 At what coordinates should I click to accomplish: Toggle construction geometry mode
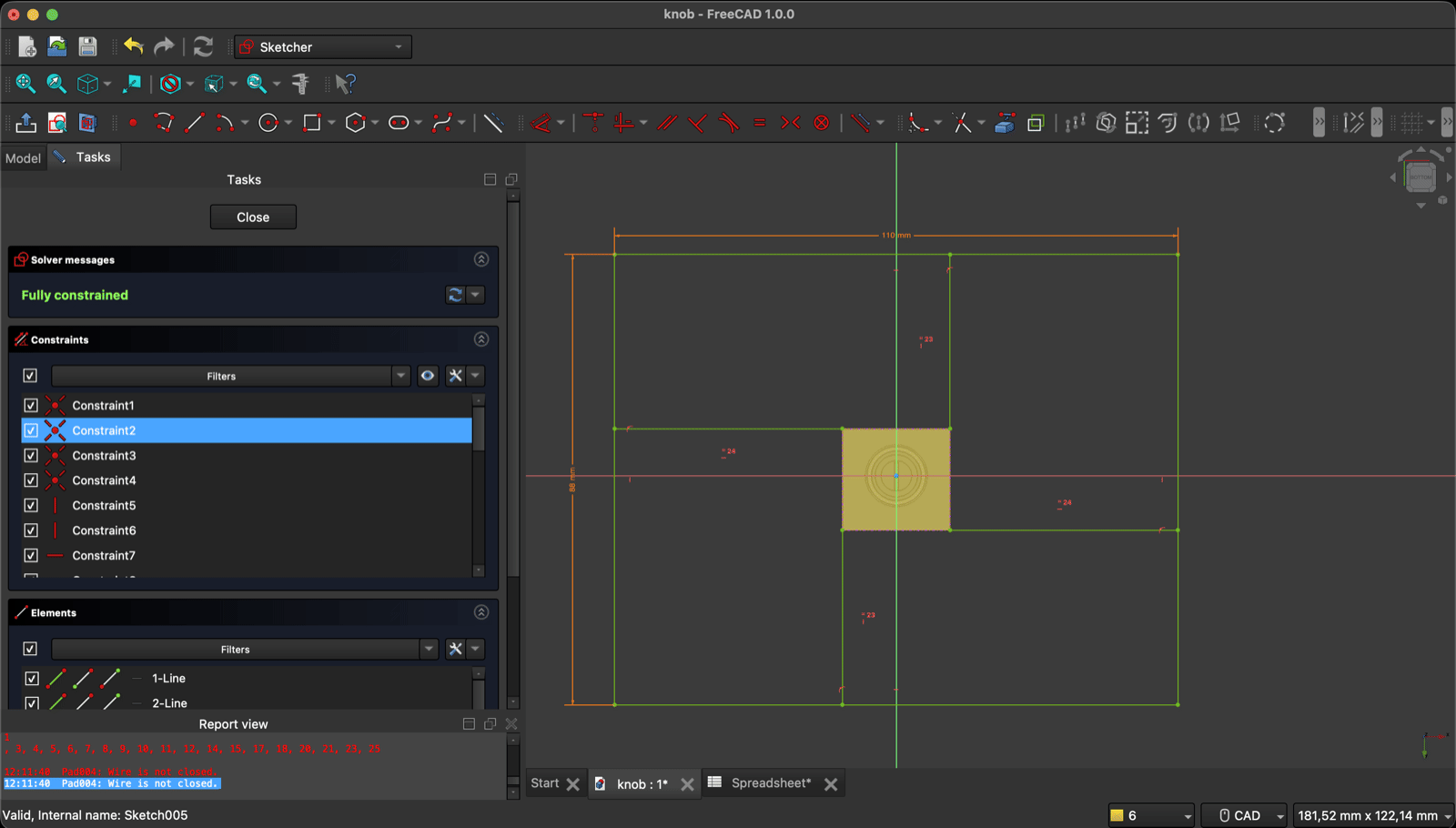493,123
